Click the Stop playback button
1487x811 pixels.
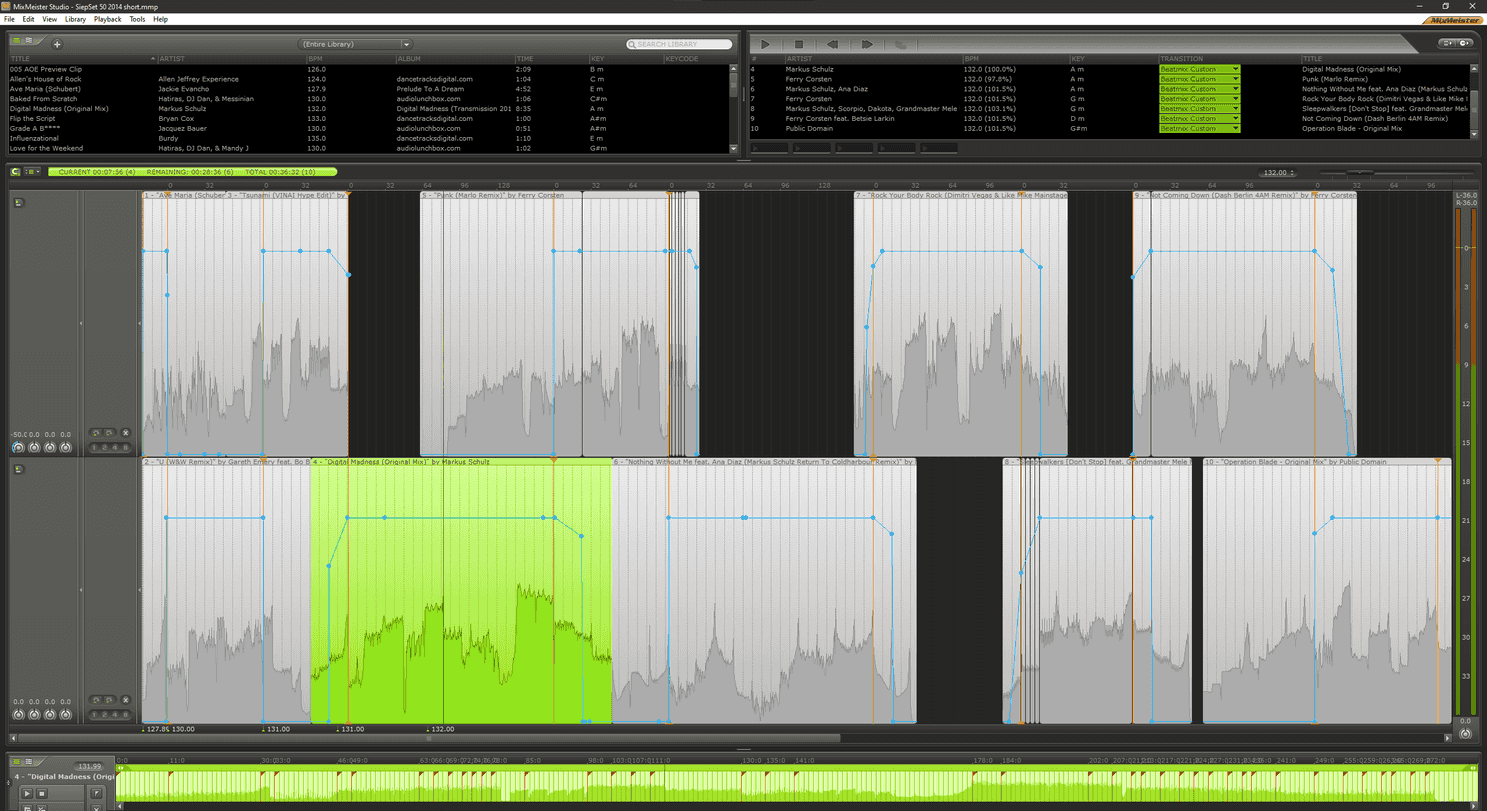point(799,44)
